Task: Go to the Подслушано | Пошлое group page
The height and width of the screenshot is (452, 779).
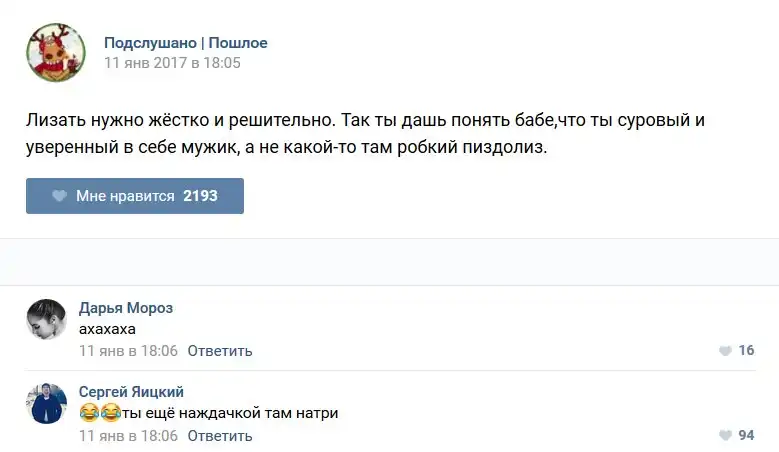Action: [186, 43]
